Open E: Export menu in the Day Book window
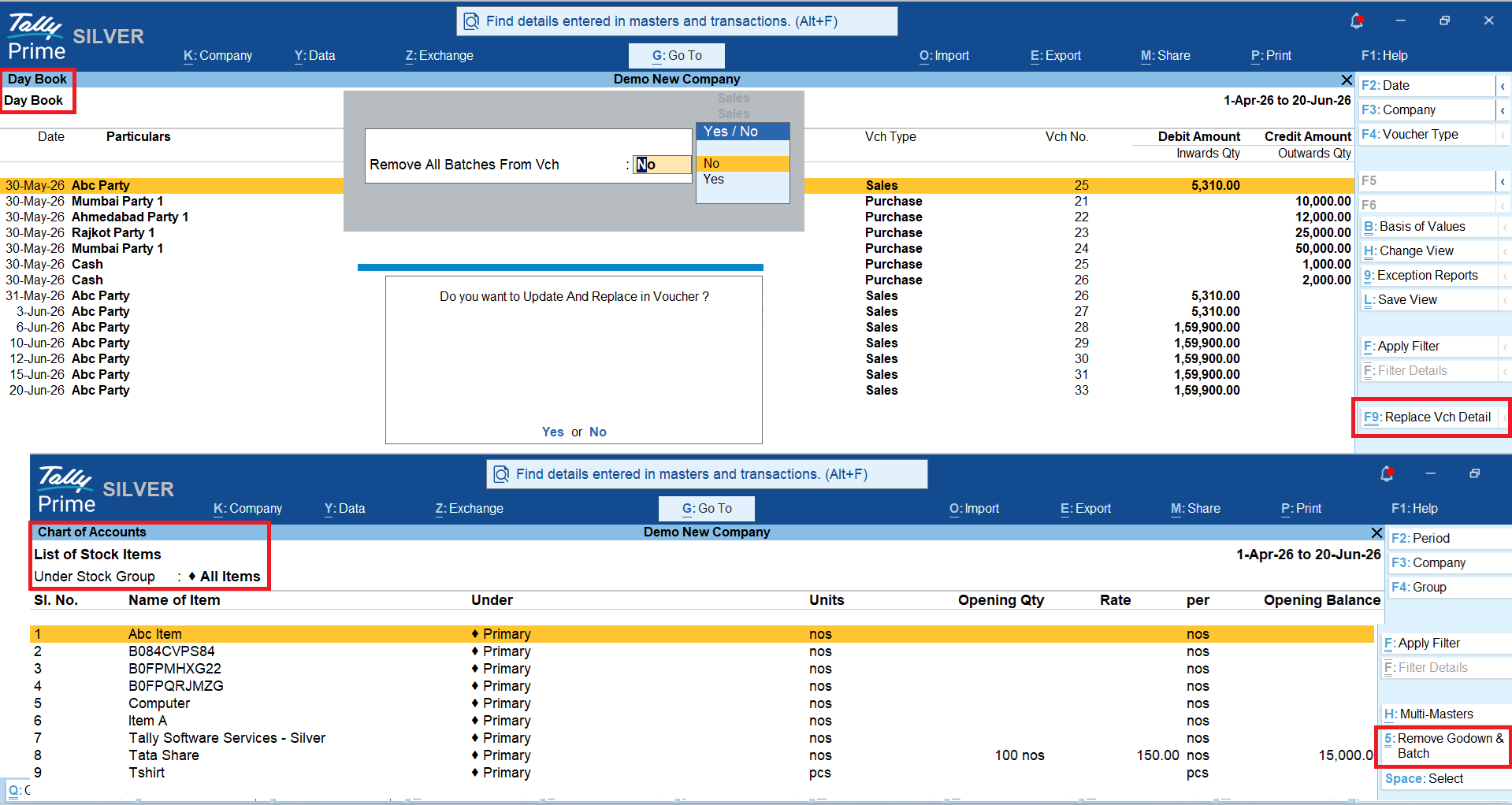Viewport: 1512px width, 805px height. (1056, 56)
